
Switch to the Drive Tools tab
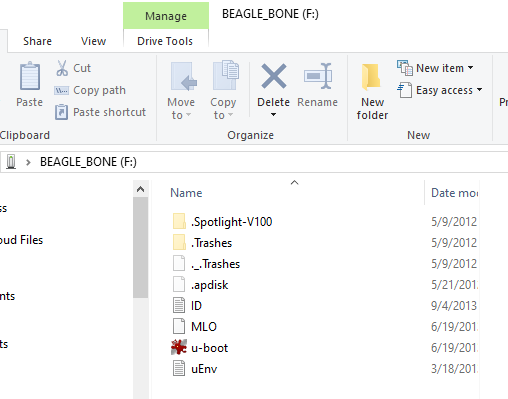(x=165, y=41)
